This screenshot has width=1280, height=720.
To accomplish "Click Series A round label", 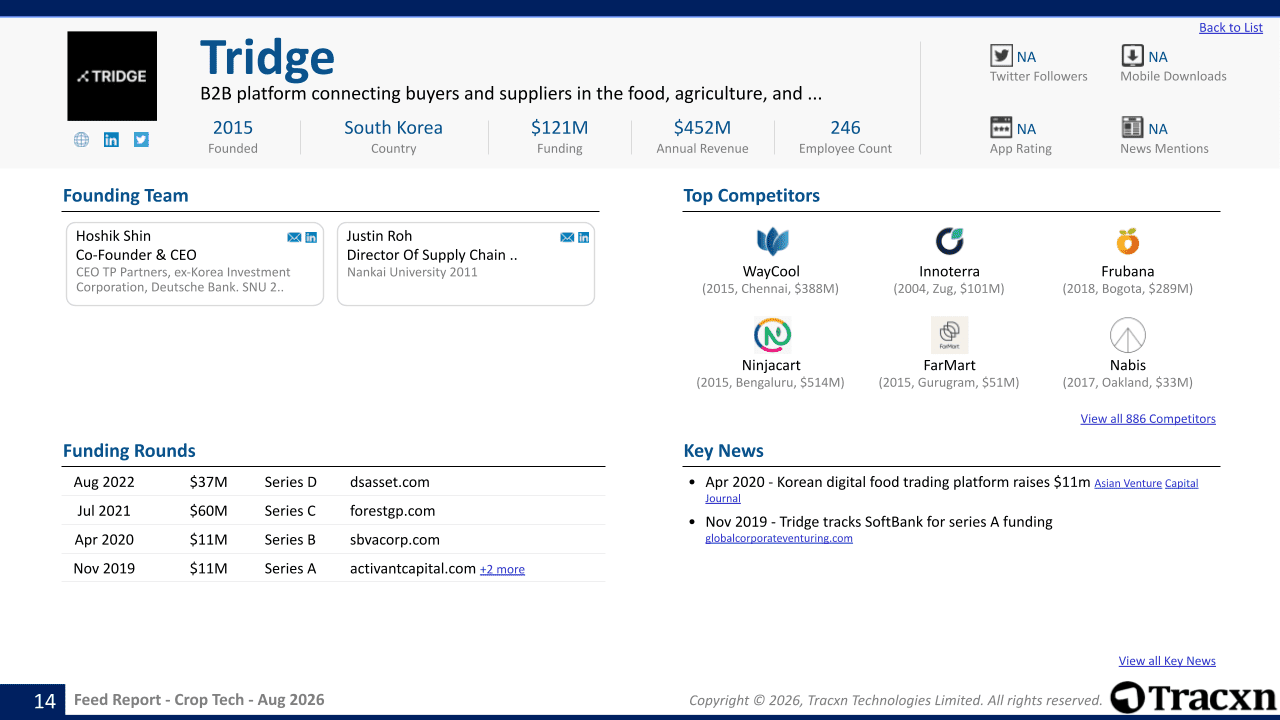I will point(290,569).
